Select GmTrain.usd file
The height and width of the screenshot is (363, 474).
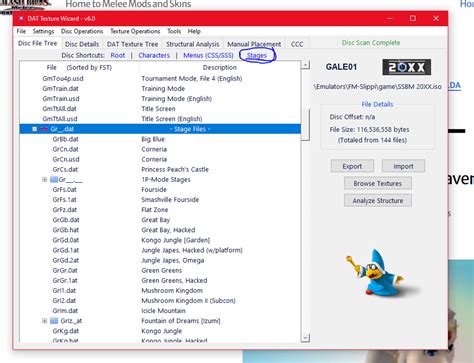tap(160, 99)
